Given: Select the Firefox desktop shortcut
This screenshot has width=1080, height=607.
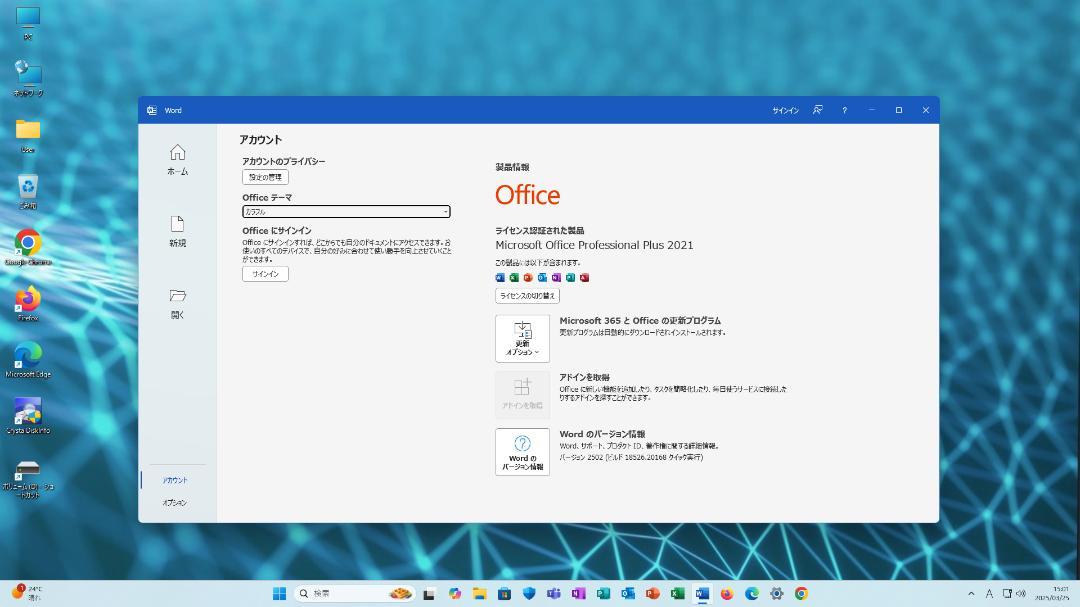Looking at the screenshot, I should tap(28, 304).
